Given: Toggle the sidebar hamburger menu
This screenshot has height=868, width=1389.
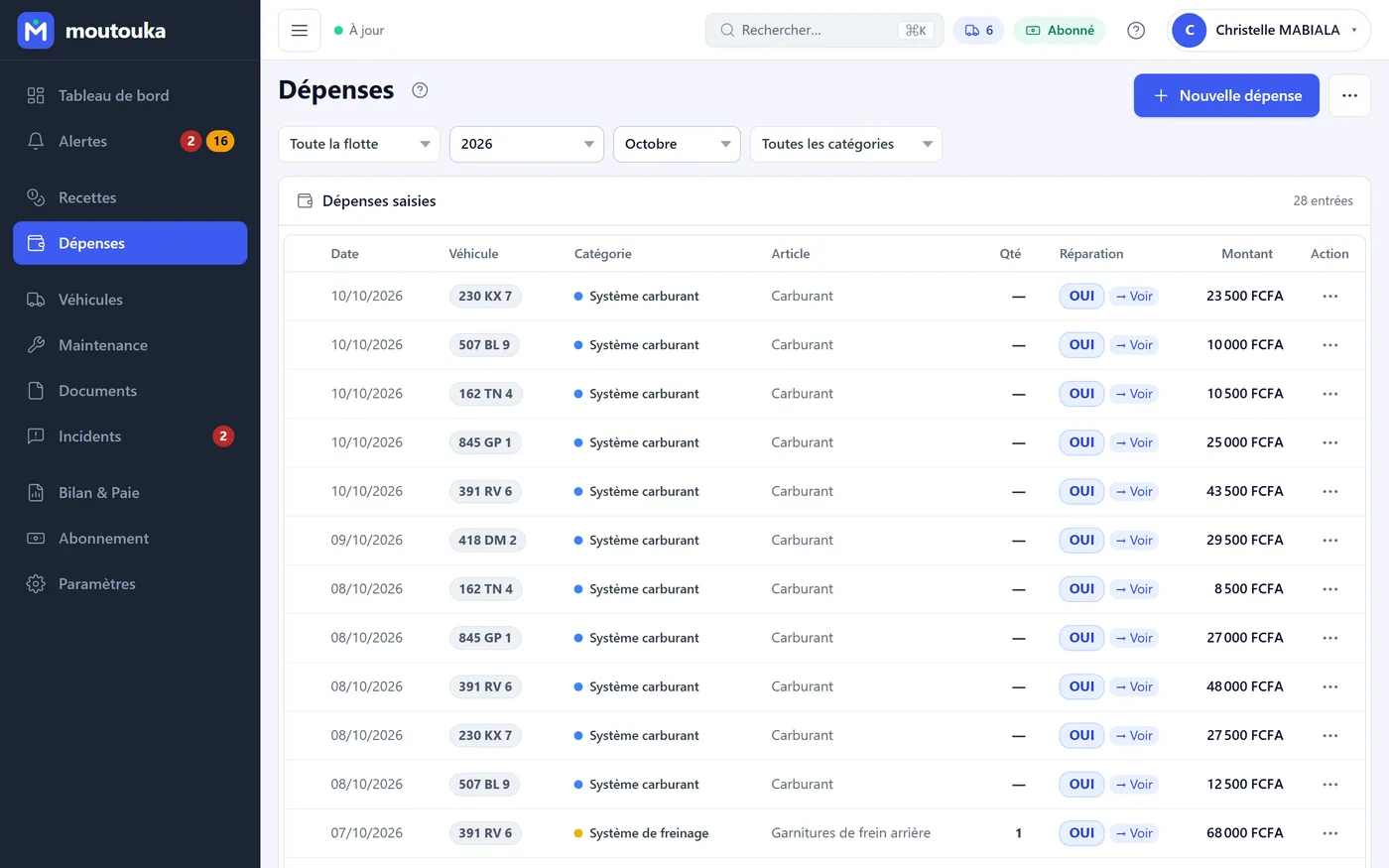Looking at the screenshot, I should [x=300, y=30].
